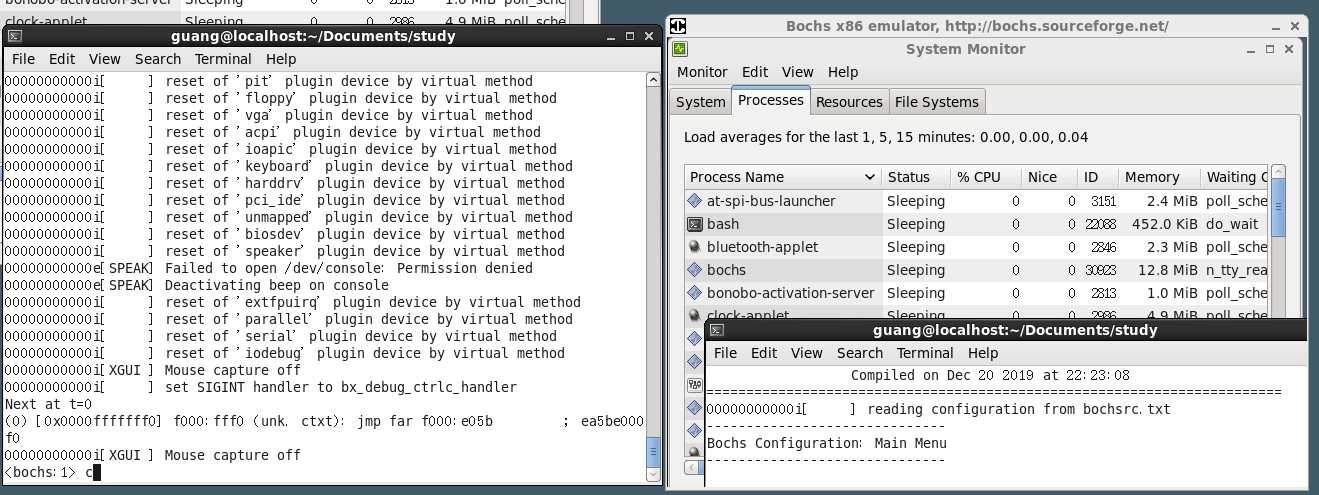Select the bonobo-activation-server process icon
This screenshot has height=495, width=1319.
695,293
